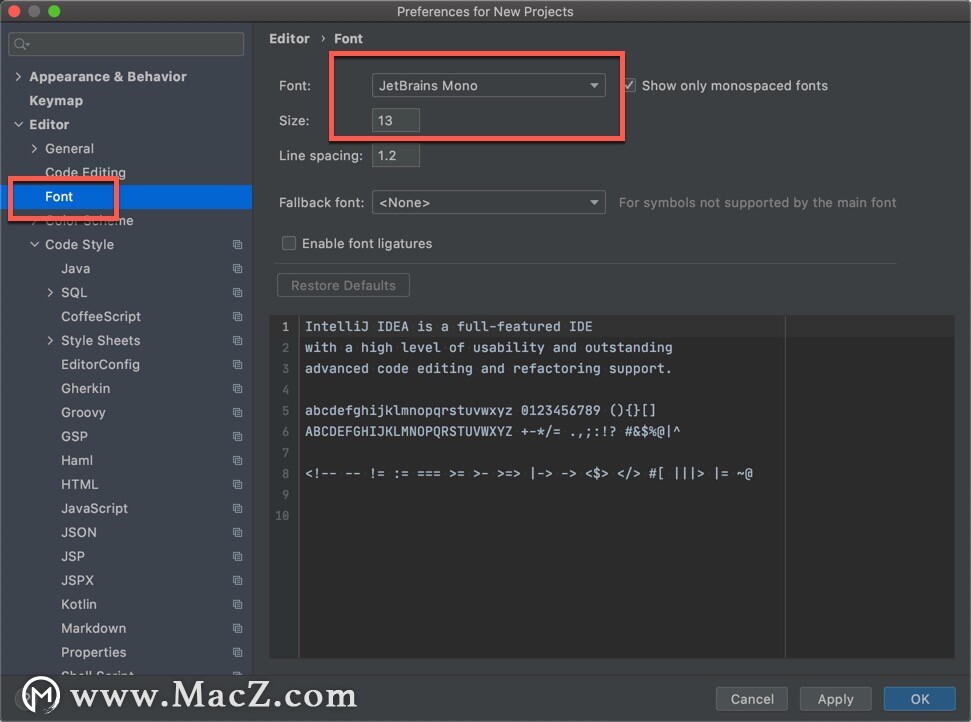Click the font Size input field
The width and height of the screenshot is (971, 722).
pos(396,120)
